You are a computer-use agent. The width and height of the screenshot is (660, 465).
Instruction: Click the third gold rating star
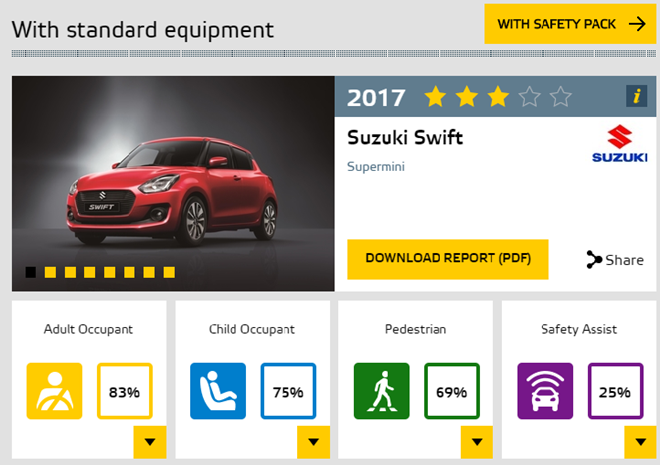tap(498, 96)
